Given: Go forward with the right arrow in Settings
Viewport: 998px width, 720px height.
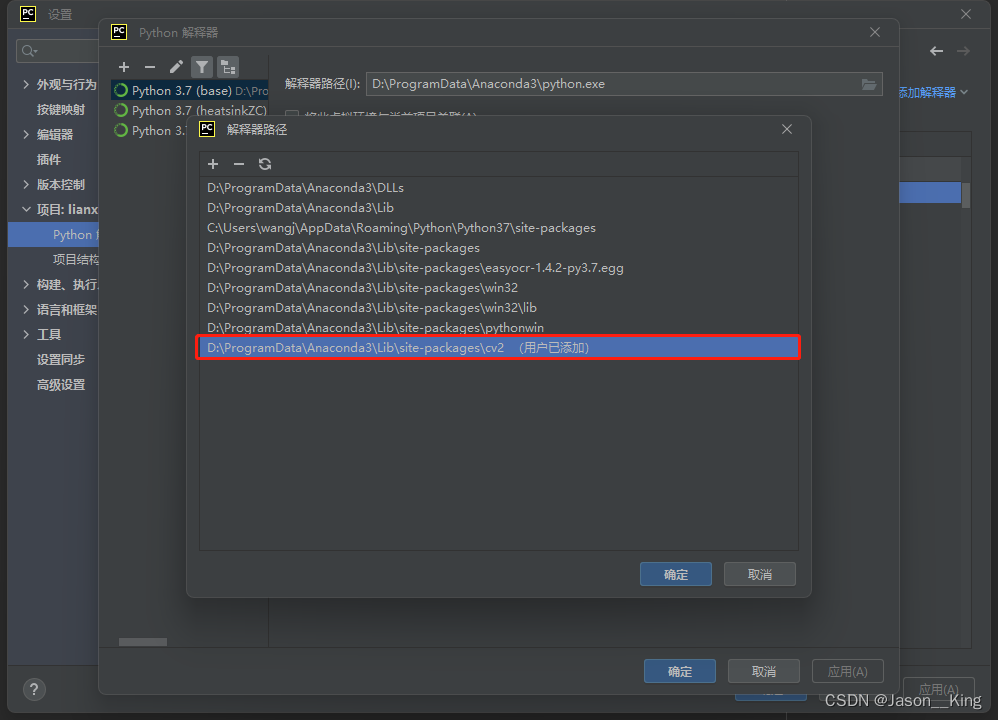Looking at the screenshot, I should coord(964,51).
